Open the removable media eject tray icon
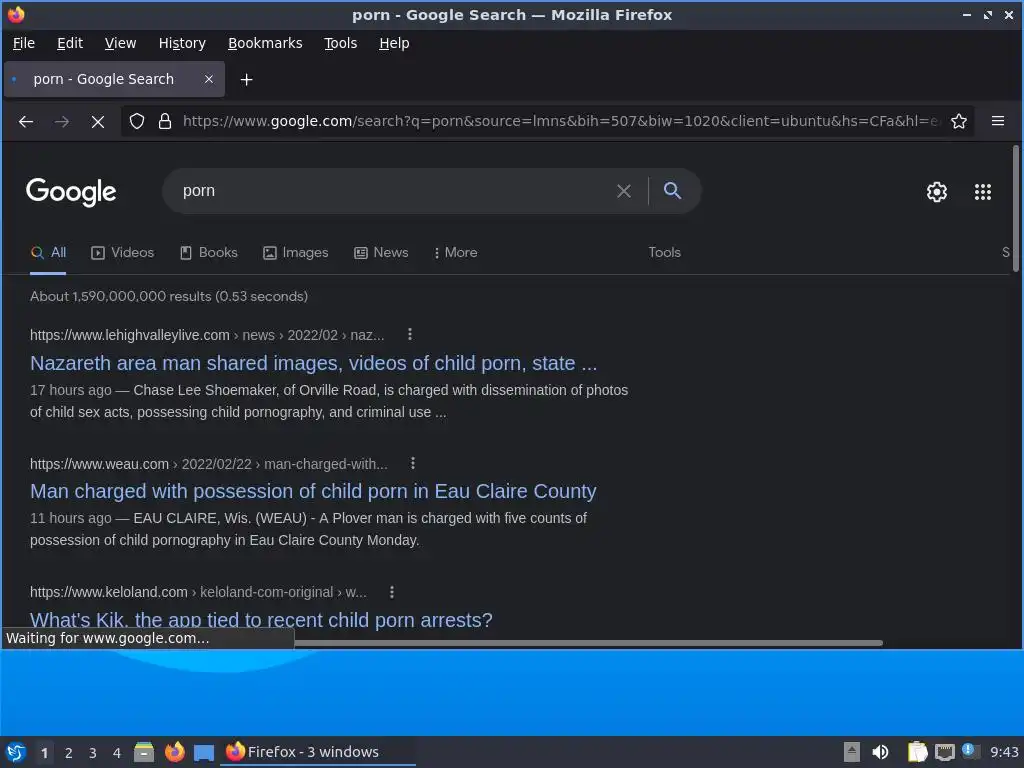This screenshot has height=768, width=1024. pyautogui.click(x=852, y=752)
